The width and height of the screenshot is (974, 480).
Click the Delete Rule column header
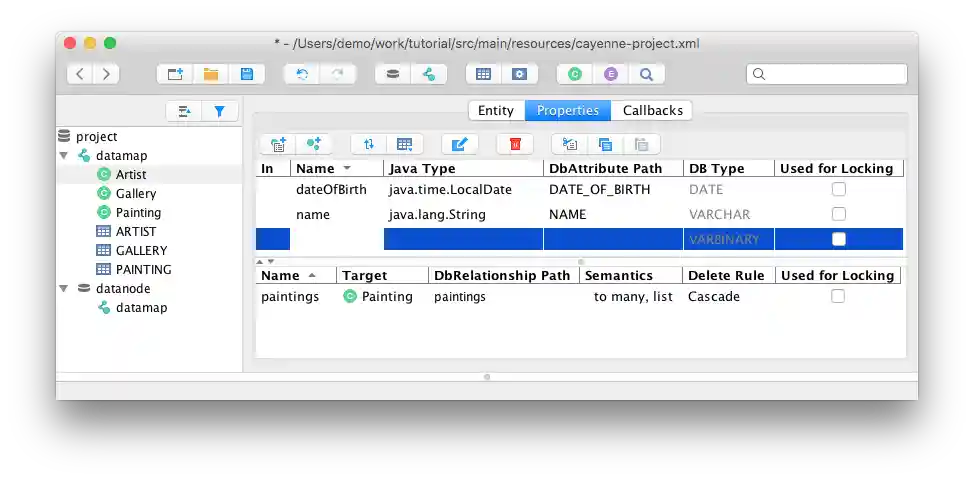pos(729,275)
